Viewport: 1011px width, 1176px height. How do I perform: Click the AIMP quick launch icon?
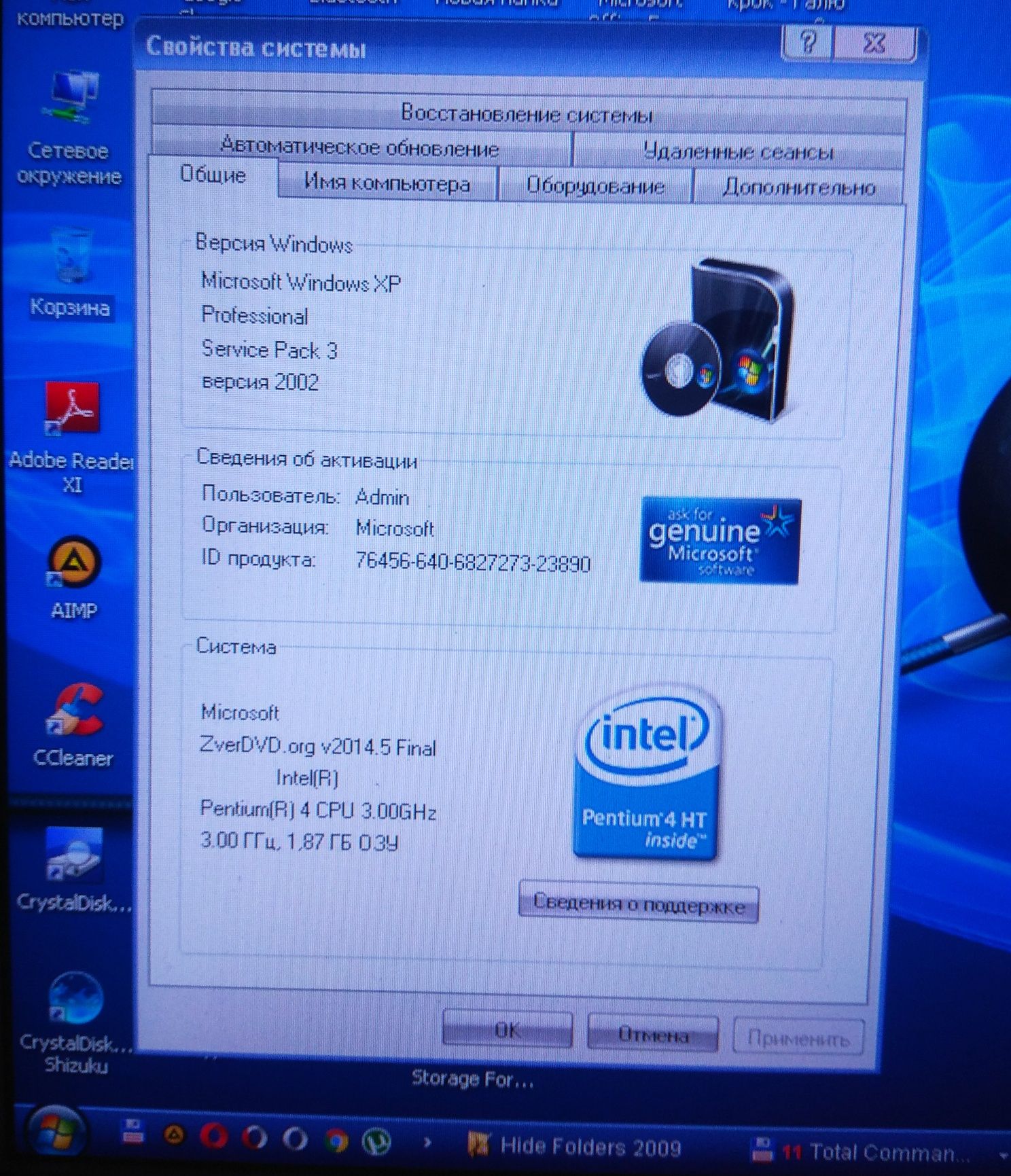coord(174,1135)
